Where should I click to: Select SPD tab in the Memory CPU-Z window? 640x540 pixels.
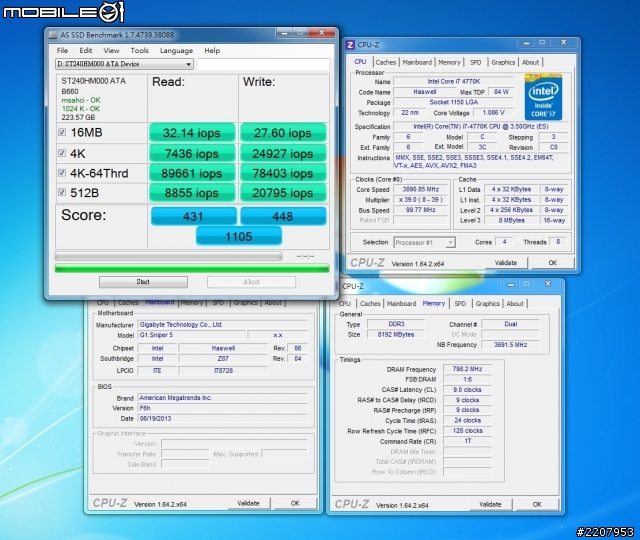tap(460, 304)
